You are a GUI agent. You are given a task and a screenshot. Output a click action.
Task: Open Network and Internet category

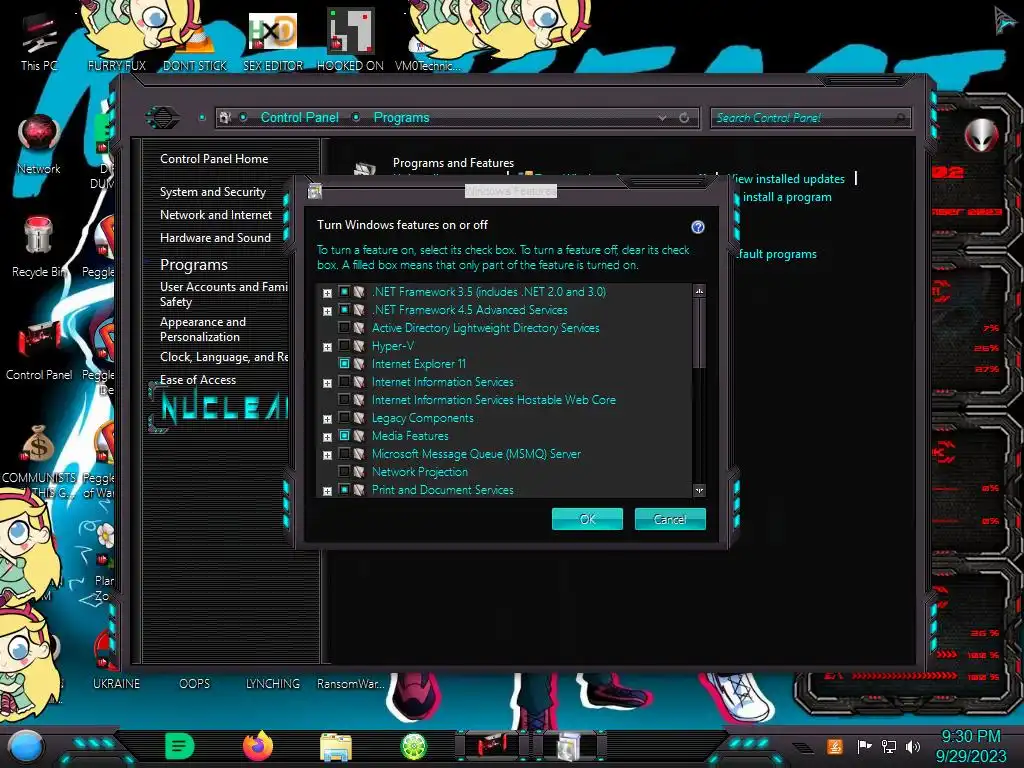click(216, 215)
